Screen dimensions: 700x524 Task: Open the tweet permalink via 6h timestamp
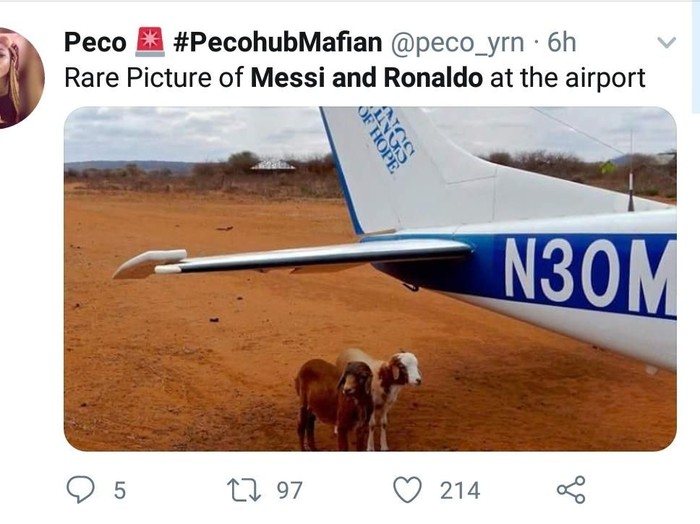coord(562,42)
